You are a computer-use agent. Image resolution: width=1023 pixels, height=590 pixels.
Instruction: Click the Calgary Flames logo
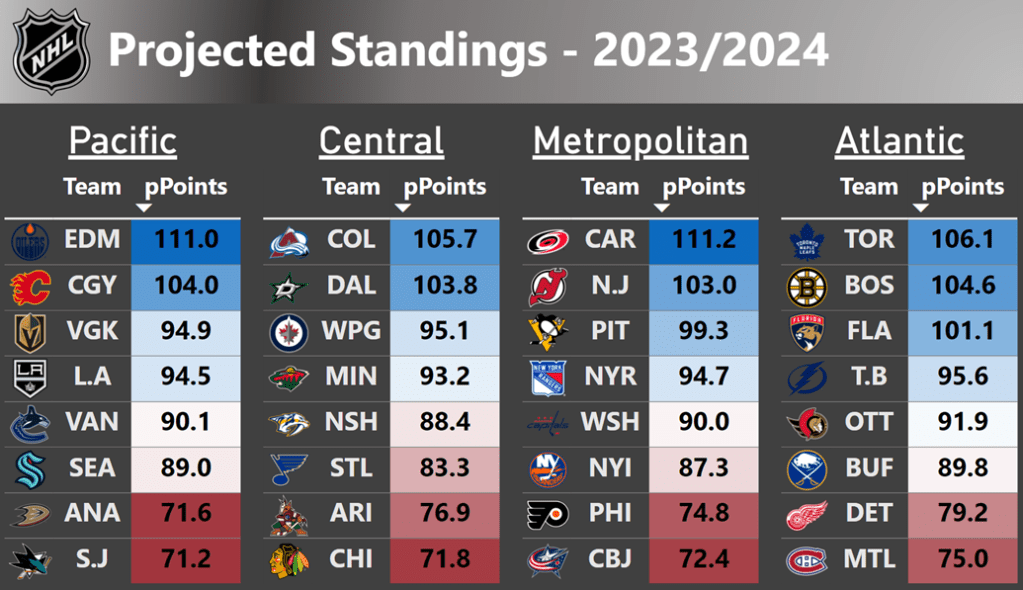click(x=29, y=287)
